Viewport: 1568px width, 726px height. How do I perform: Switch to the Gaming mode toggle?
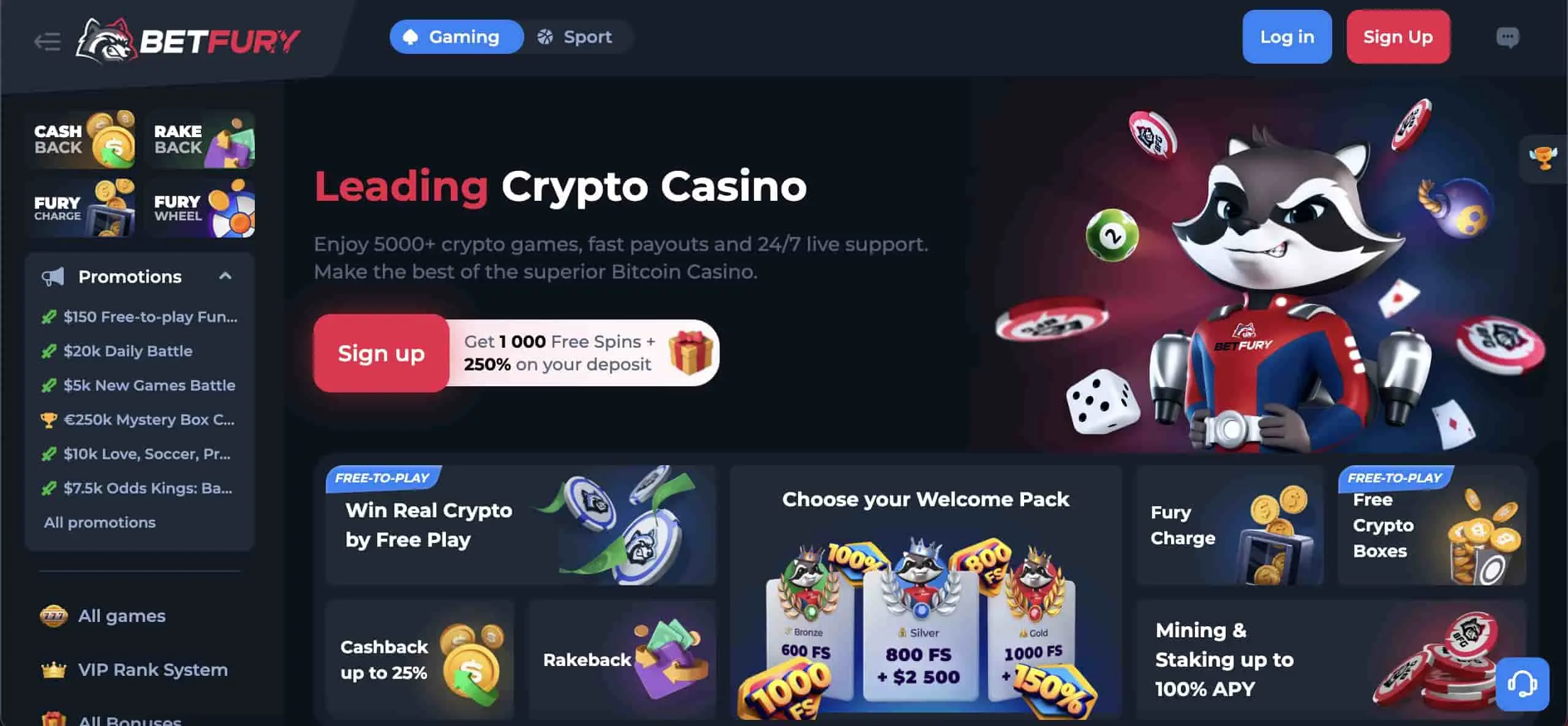[456, 37]
